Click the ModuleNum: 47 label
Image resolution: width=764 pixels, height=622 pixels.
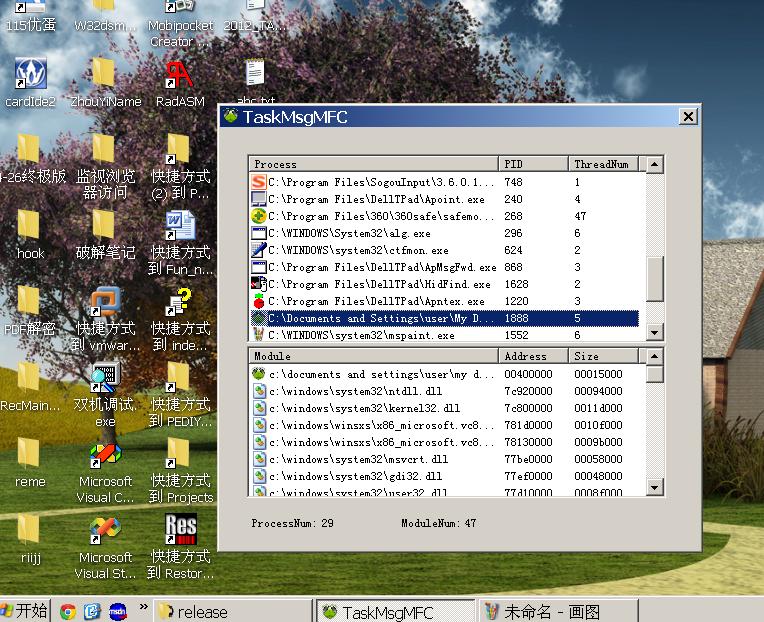coord(439,523)
